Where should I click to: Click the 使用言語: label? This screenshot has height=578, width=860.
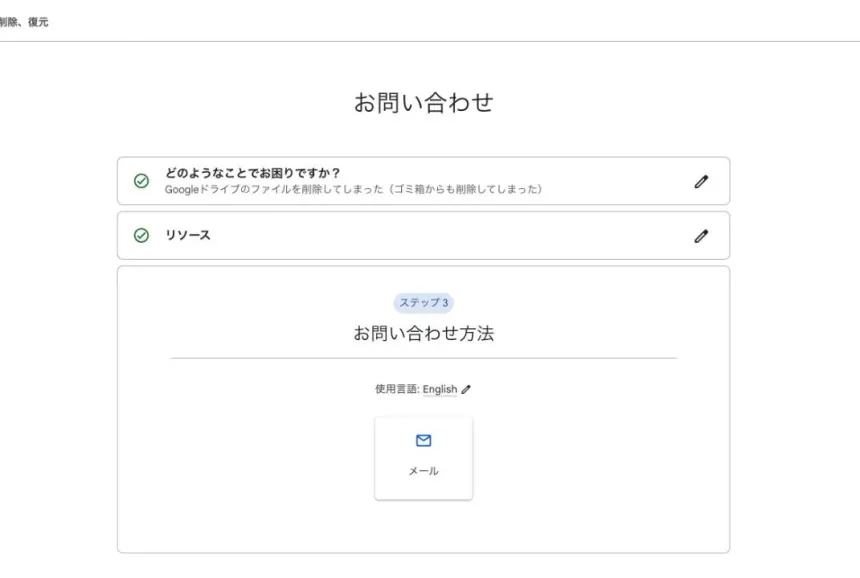pos(397,389)
